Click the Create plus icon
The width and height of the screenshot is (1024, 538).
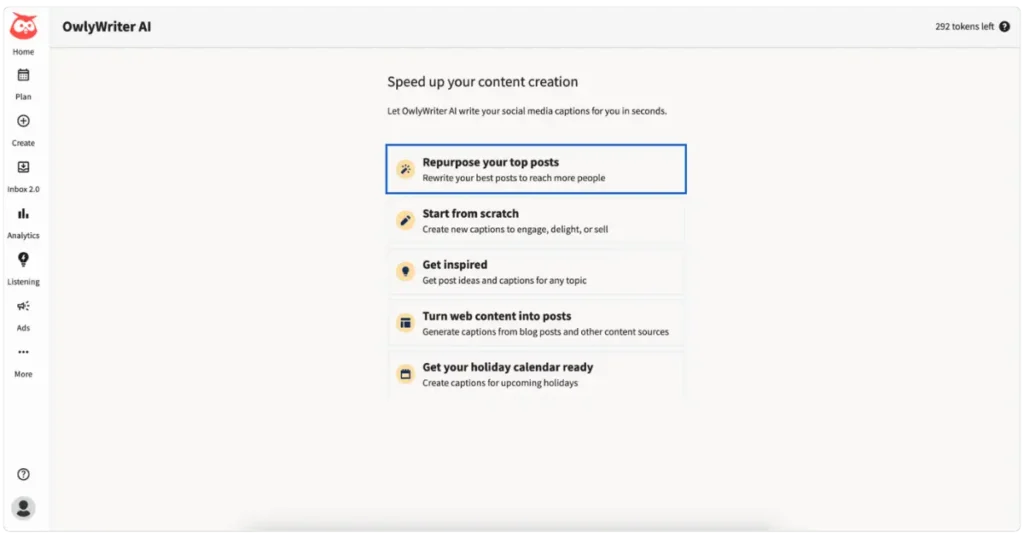[24, 121]
